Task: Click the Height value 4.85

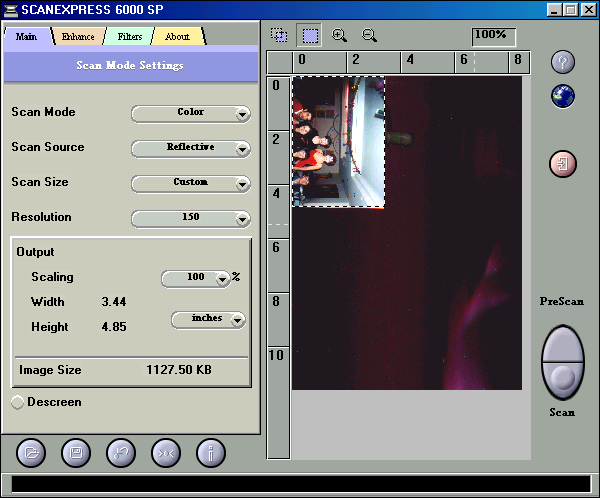Action: pos(114,327)
